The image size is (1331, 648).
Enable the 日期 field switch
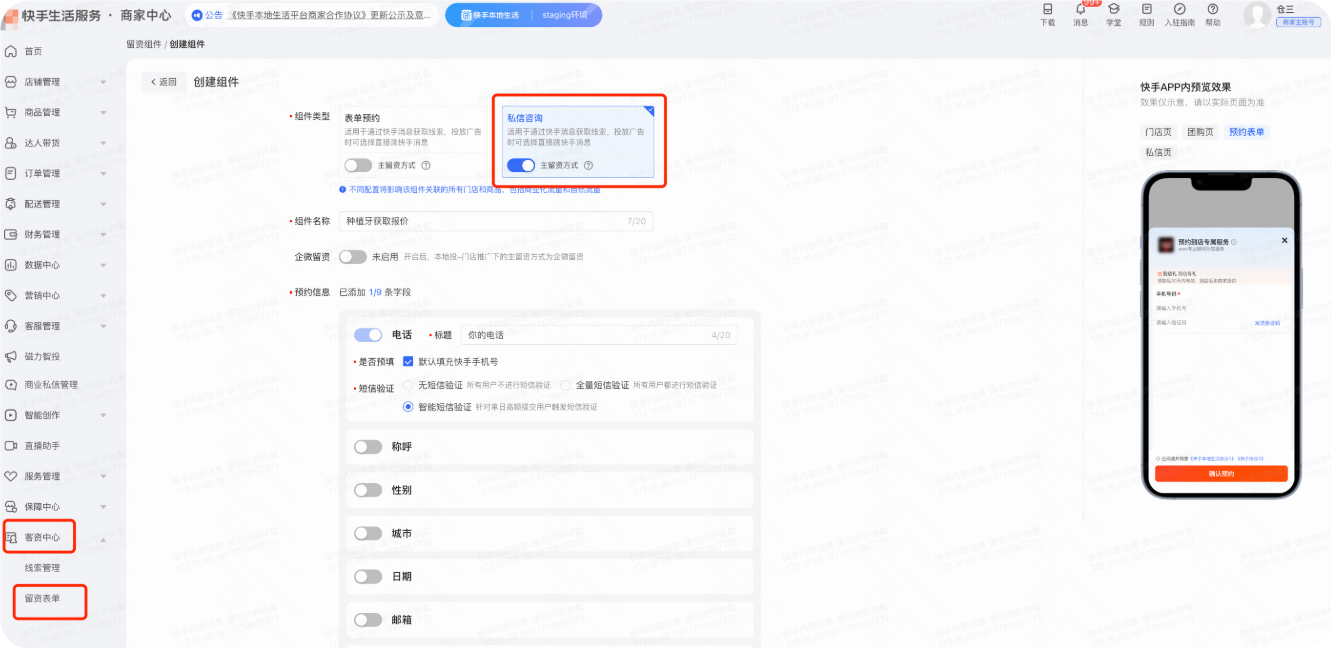point(368,576)
